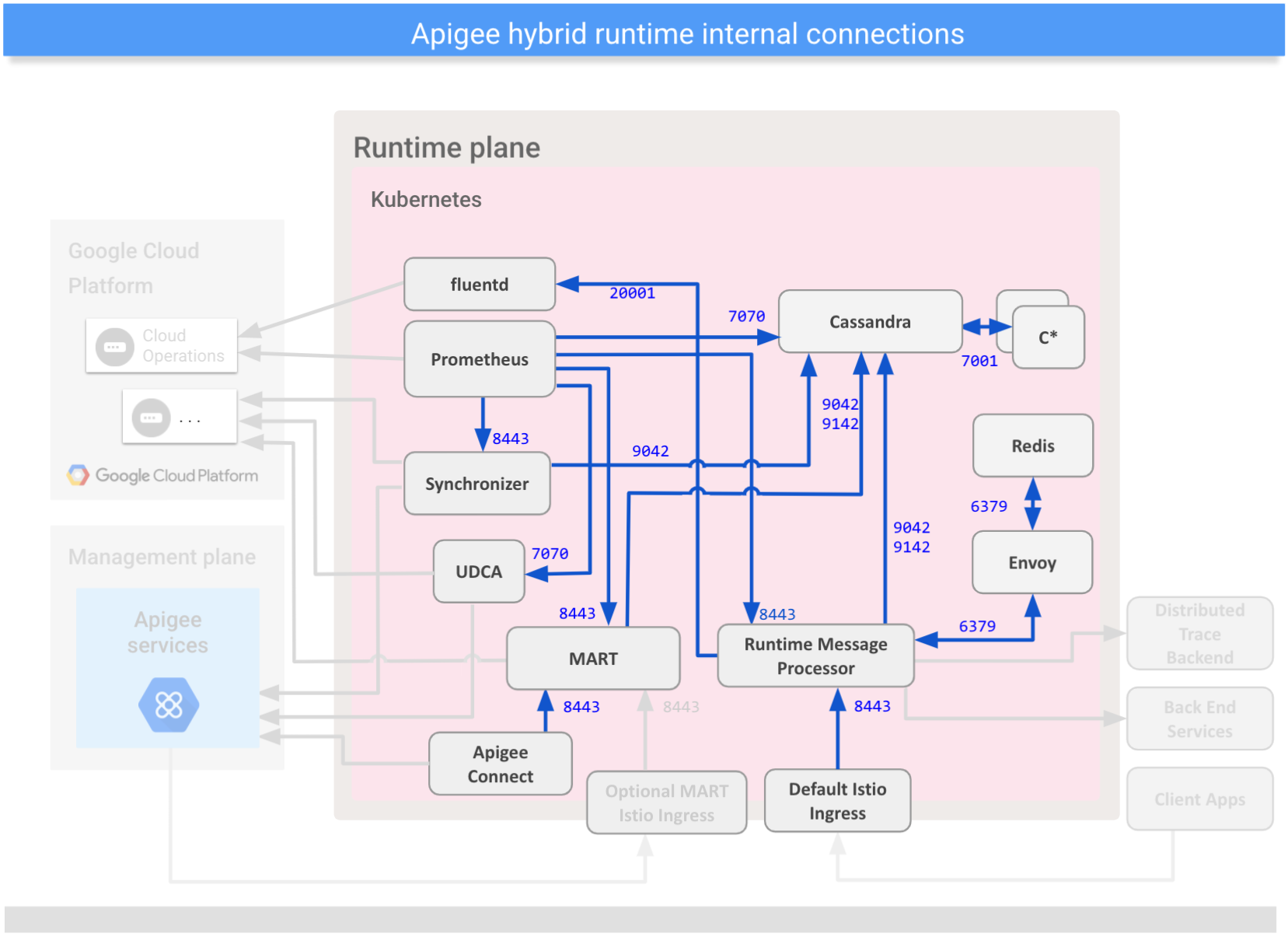1288x937 pixels.
Task: Click the UDCA component box
Action: pyautogui.click(x=478, y=572)
